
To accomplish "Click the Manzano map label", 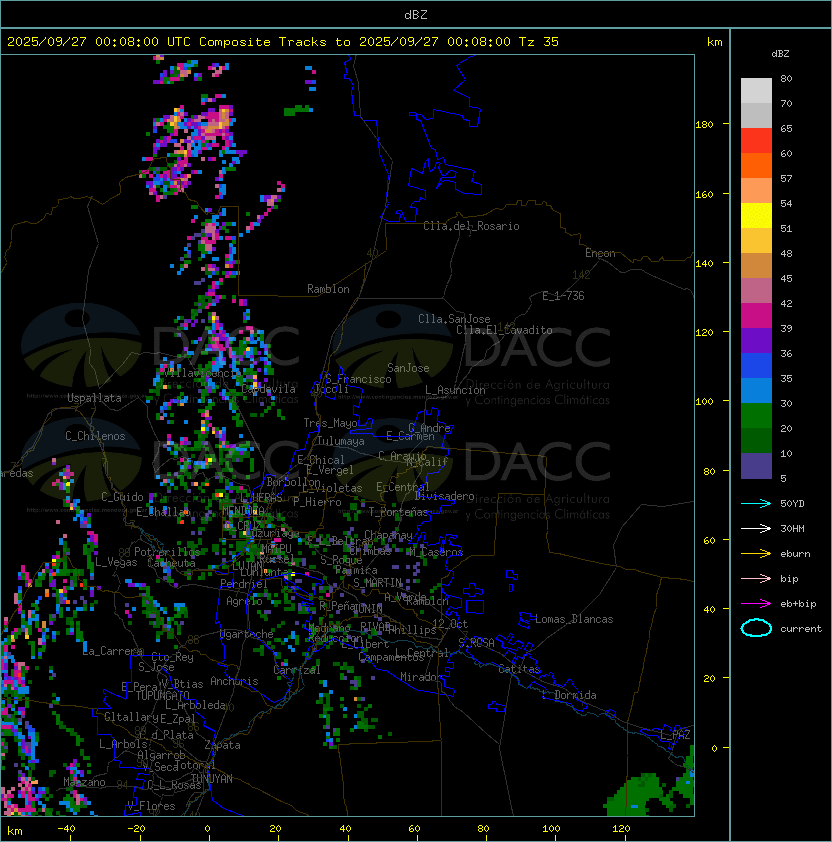I will pos(84,782).
